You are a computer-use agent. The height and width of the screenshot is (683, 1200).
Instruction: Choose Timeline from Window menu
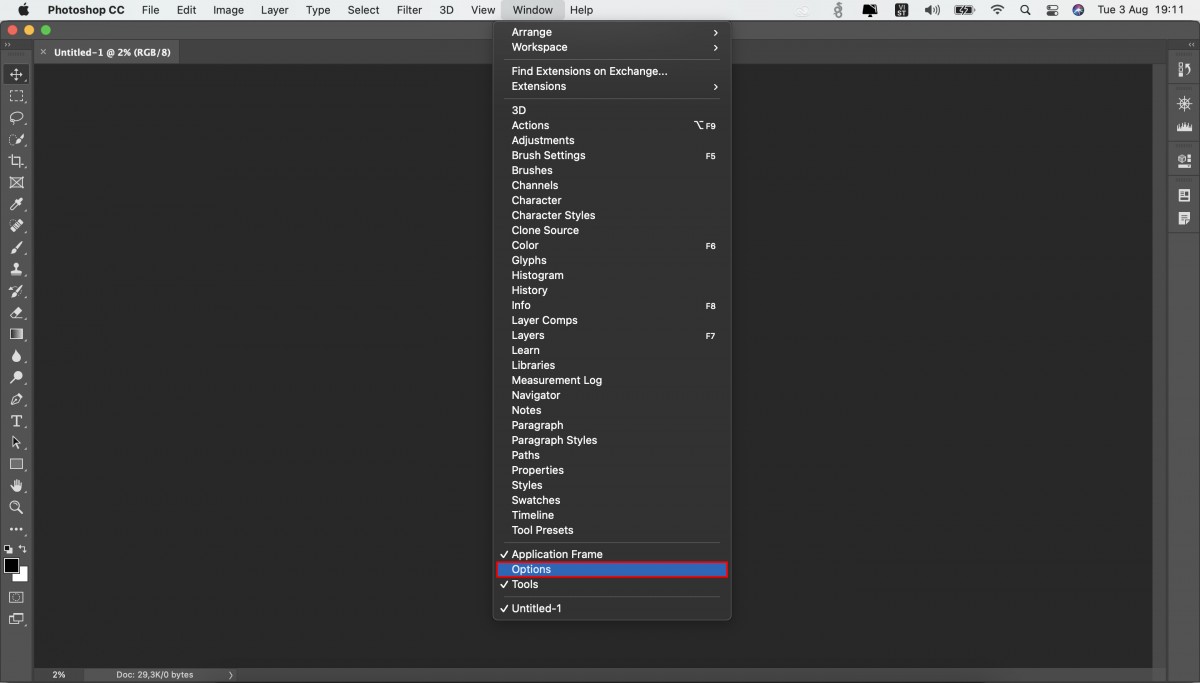pyautogui.click(x=612, y=515)
